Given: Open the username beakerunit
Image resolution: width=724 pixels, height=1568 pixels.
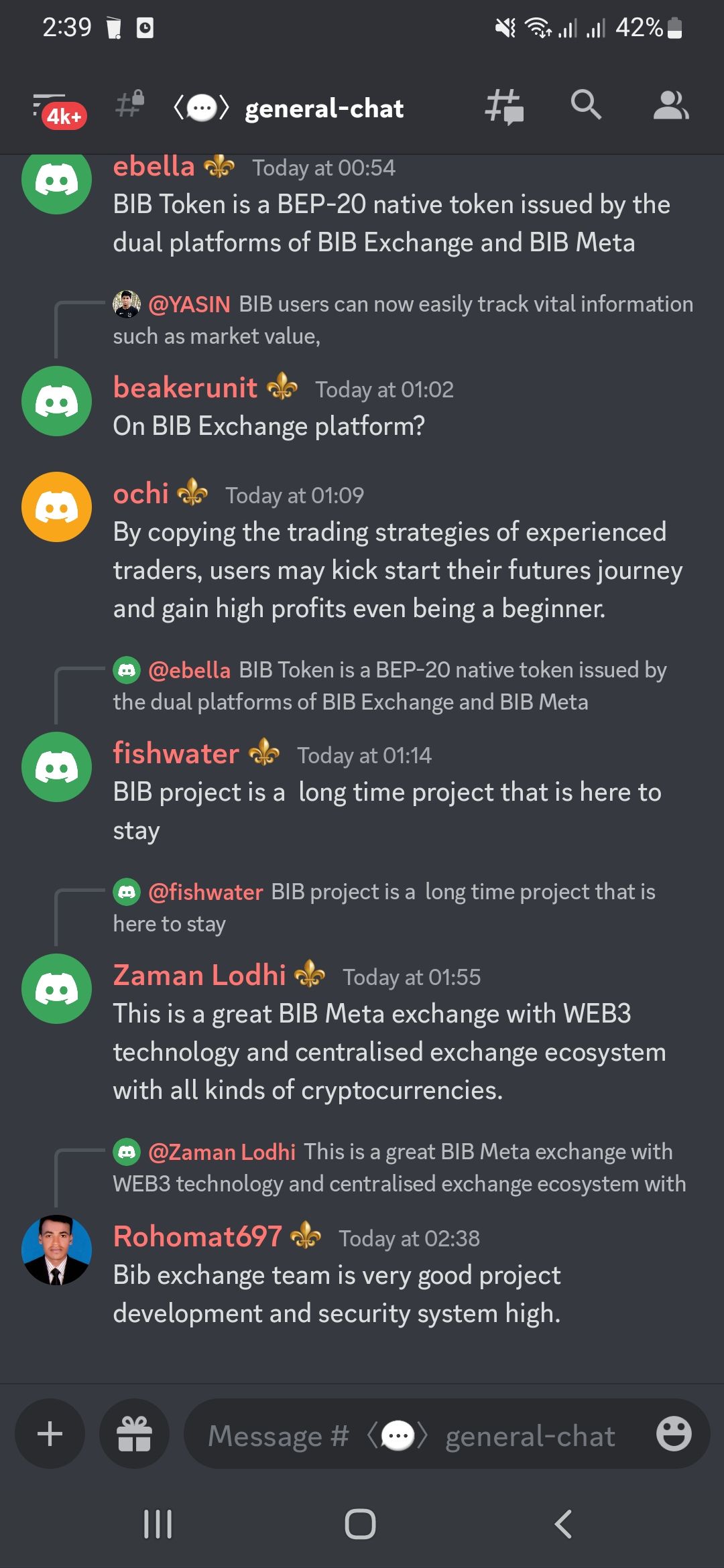Looking at the screenshot, I should pyautogui.click(x=185, y=387).
